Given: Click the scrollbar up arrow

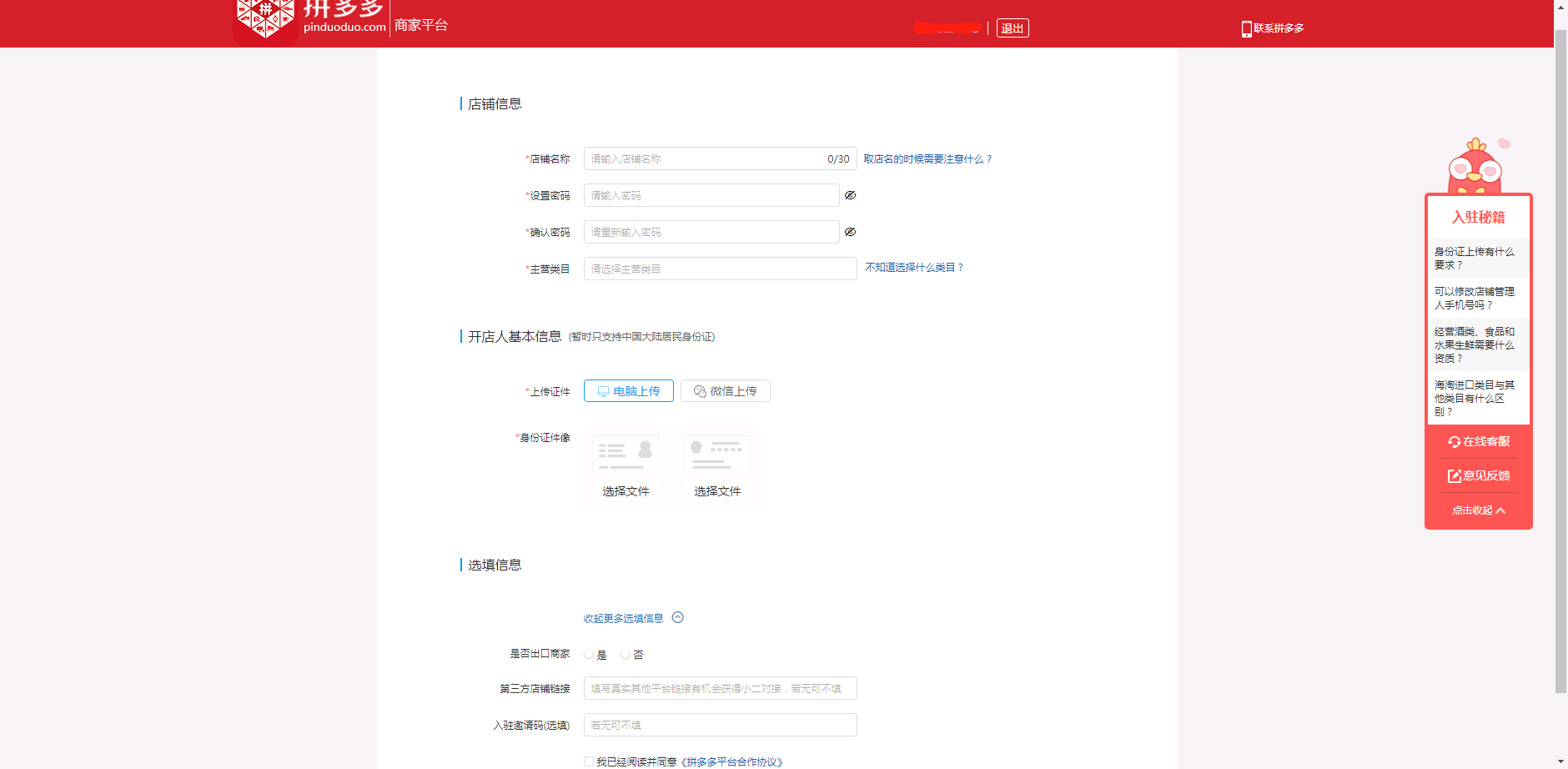Looking at the screenshot, I should (1560, 7).
